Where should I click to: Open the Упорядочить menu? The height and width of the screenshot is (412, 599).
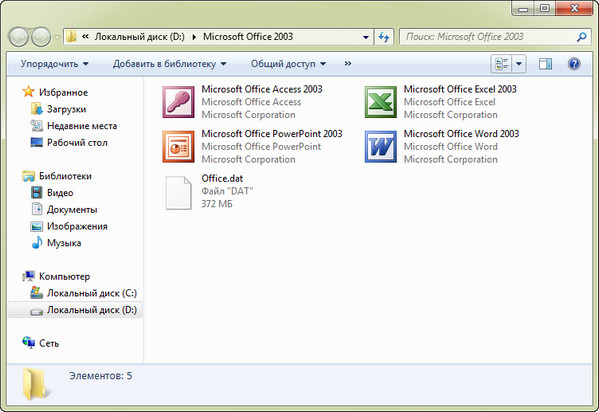coord(54,63)
